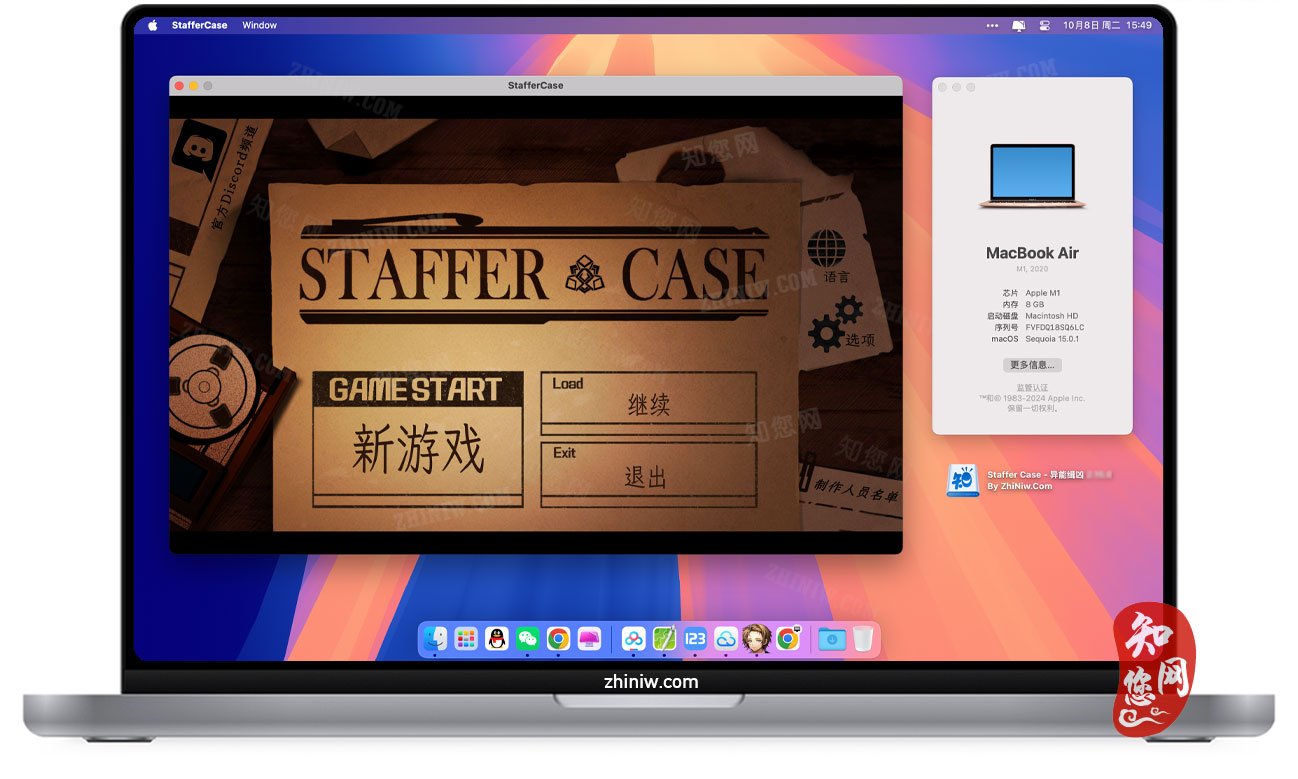The image size is (1298, 779).
Task: Quit the game with 退出 button
Action: point(648,475)
